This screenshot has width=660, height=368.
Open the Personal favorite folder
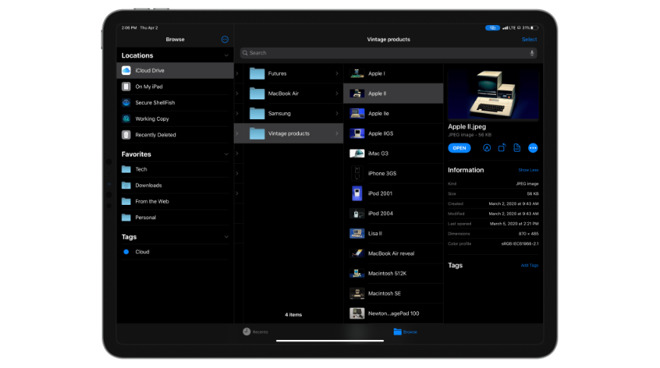pyautogui.click(x=175, y=217)
